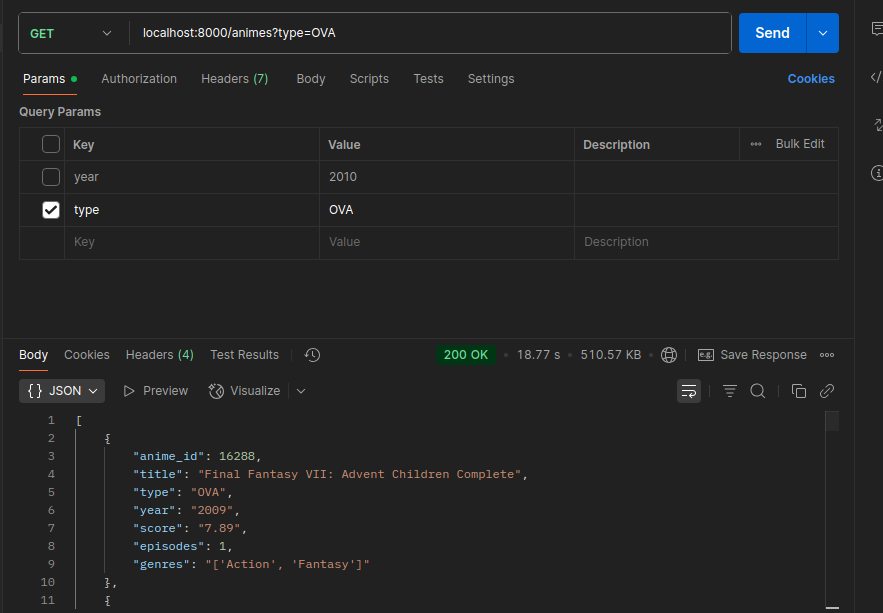Click the Save Response example icon
Viewport: 883px width, 613px height.
(706, 355)
